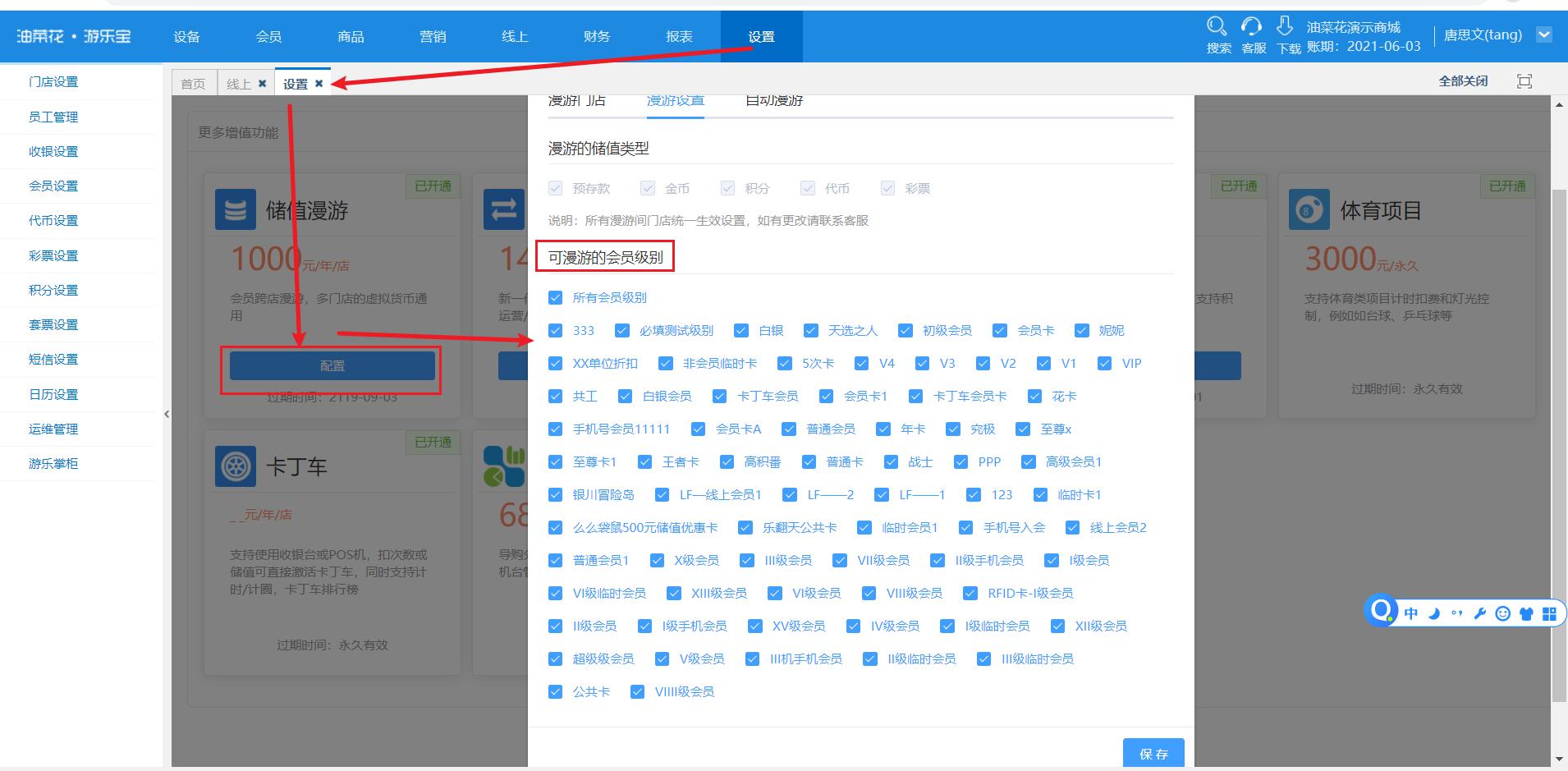This screenshot has height=771, width=1568.
Task: Click 全部关闭 to close all tabs
Action: [x=1463, y=80]
